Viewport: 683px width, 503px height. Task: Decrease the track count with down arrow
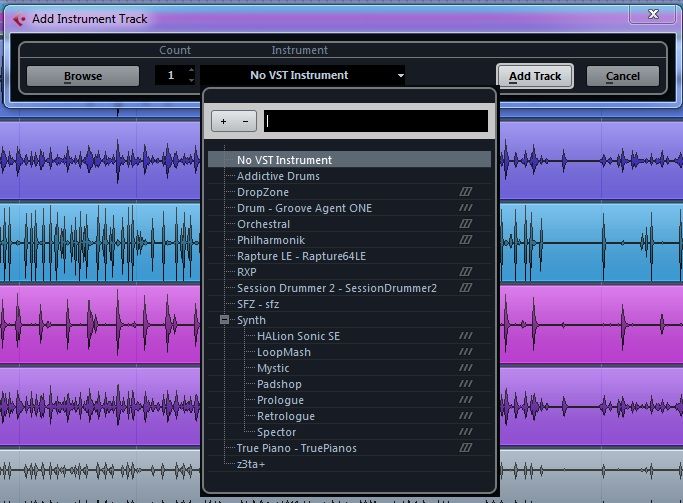tap(191, 80)
